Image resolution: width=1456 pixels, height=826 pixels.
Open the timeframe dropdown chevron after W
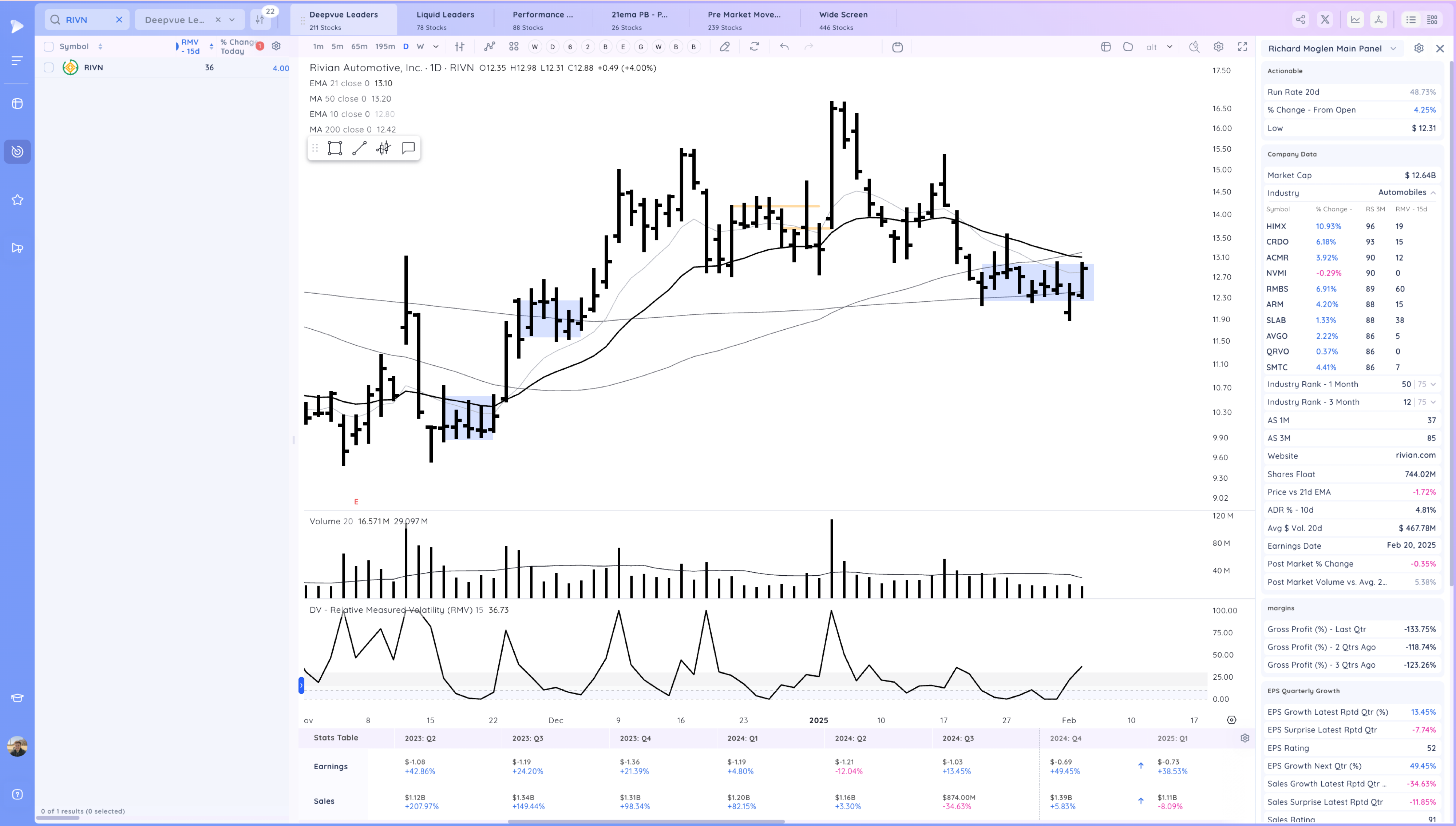pos(436,47)
